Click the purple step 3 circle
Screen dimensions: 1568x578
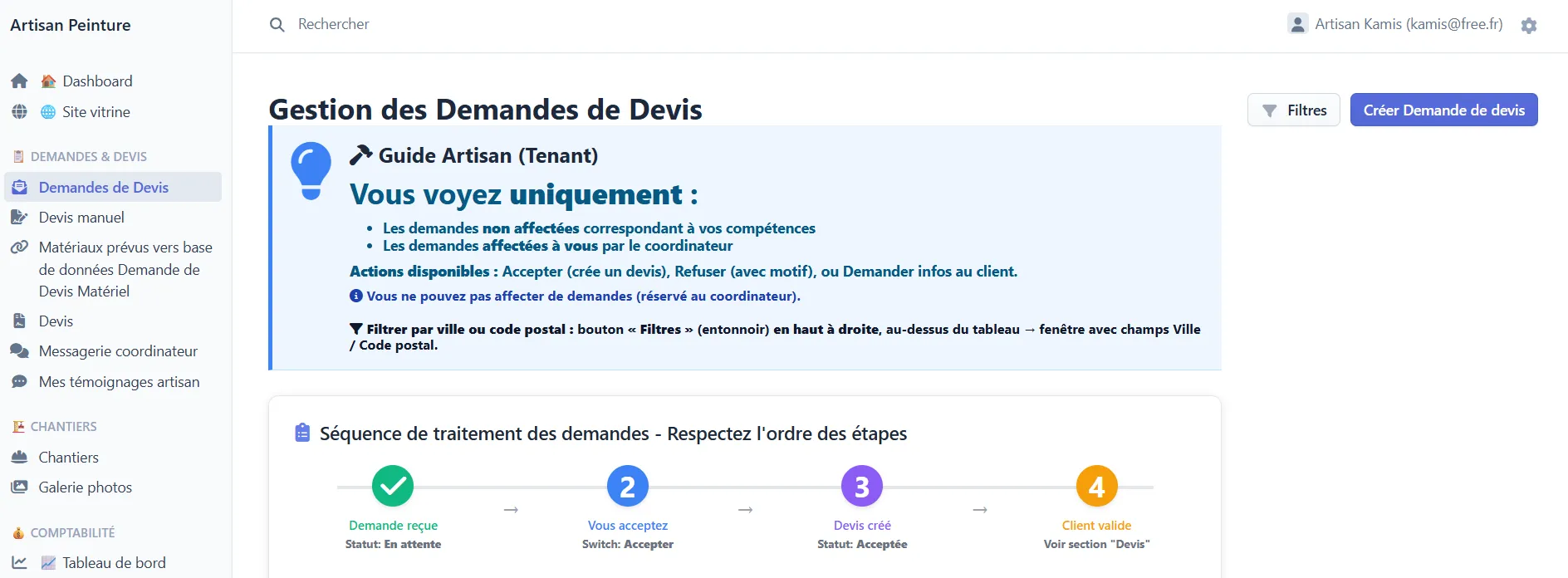pyautogui.click(x=862, y=487)
